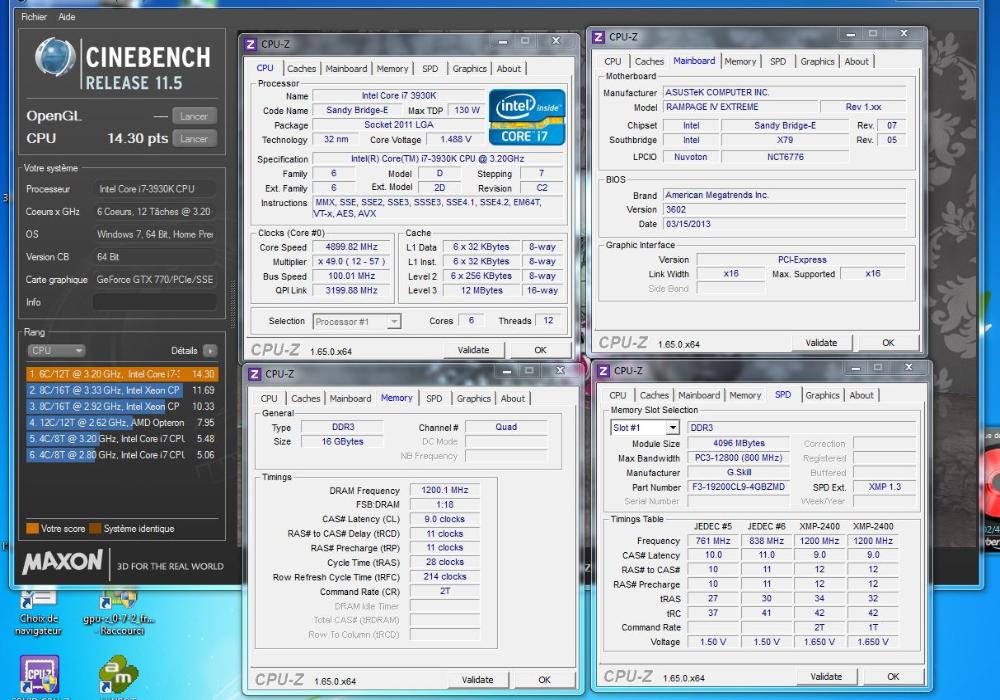Image resolution: width=1000 pixels, height=700 pixels.
Task: Open the green am desktop shortcut icon
Action: pos(119,674)
